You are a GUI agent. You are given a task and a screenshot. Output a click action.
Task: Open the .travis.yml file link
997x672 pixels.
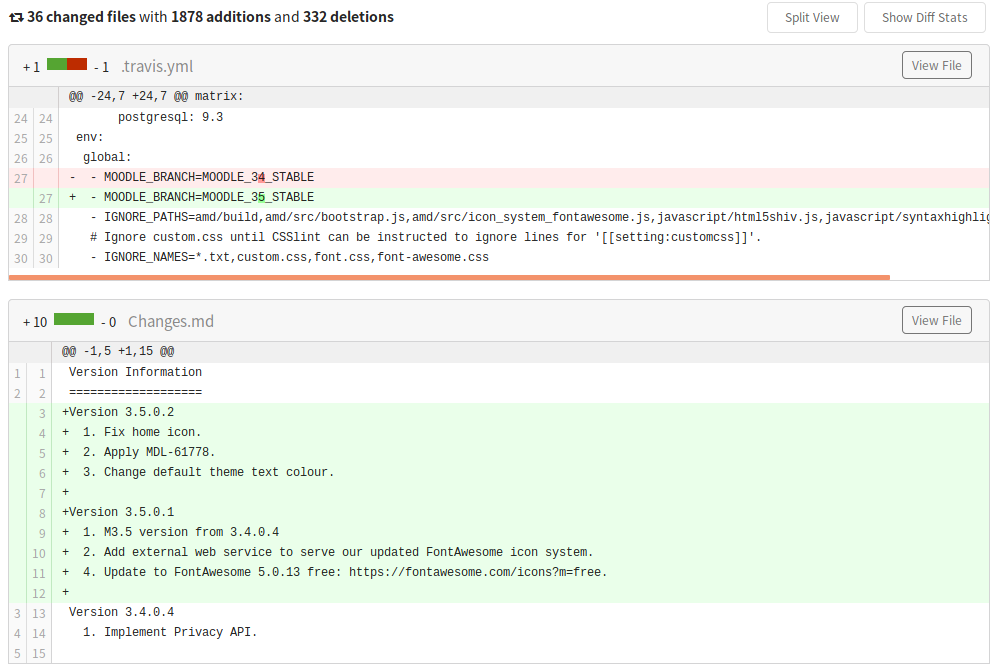click(156, 66)
